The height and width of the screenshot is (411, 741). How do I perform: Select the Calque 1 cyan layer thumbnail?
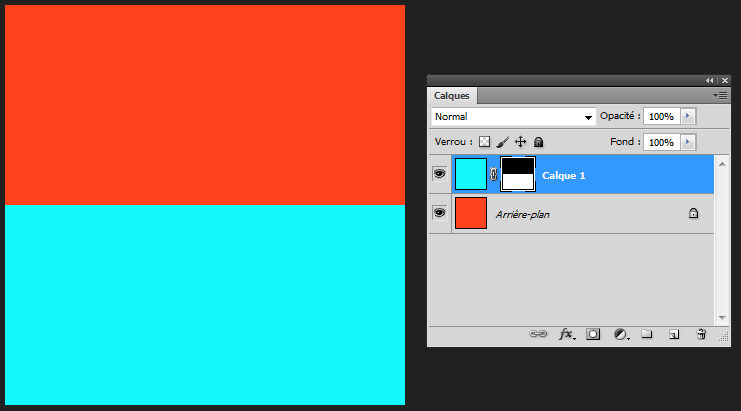(471, 174)
